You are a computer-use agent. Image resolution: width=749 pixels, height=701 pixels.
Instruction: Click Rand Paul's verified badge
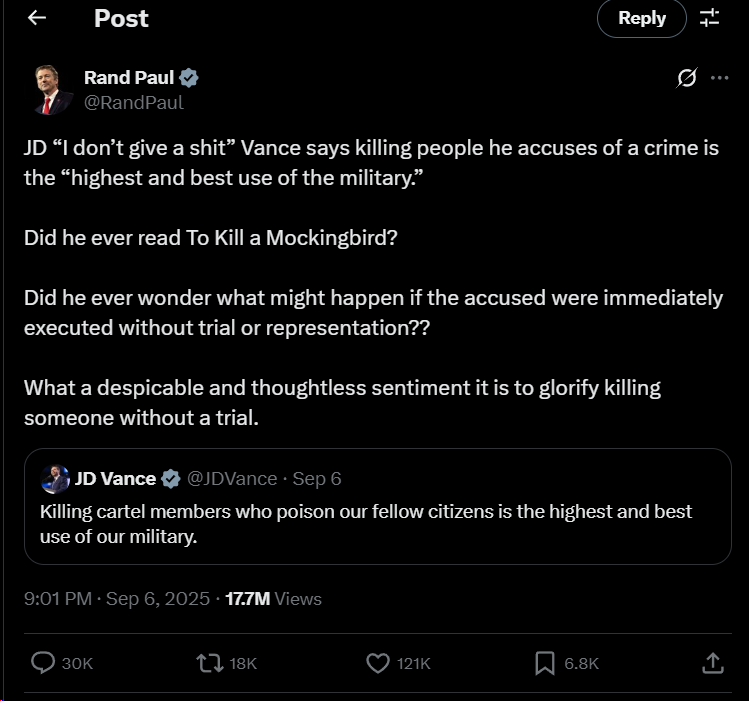189,78
